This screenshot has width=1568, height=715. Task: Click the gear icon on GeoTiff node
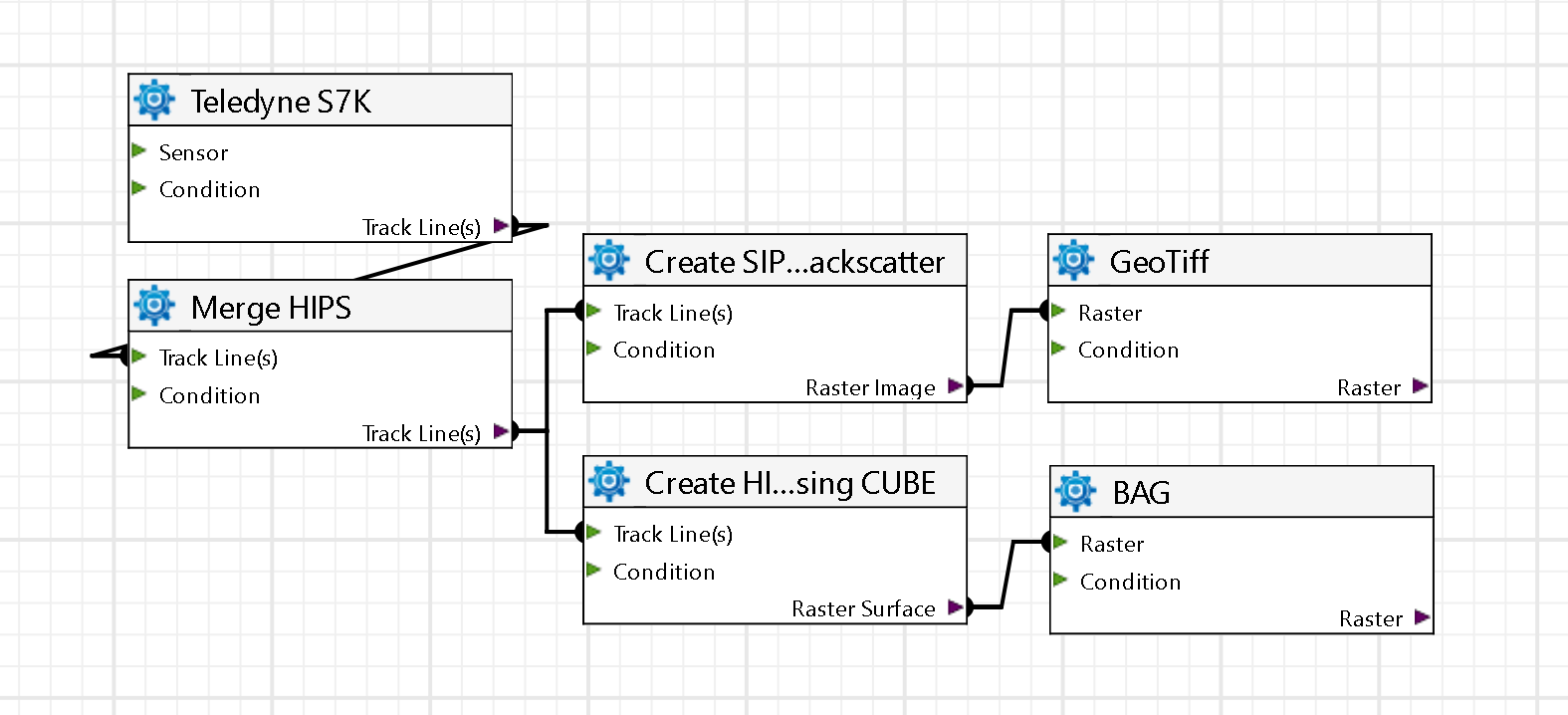pos(1073,260)
